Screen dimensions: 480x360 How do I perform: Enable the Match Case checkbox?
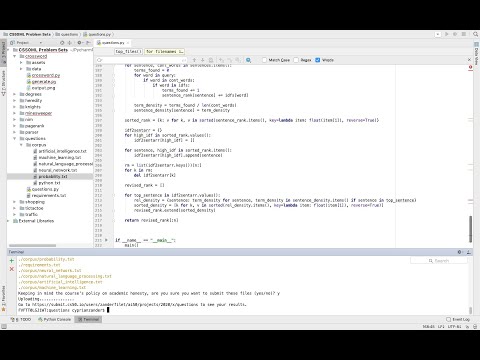[x=264, y=60]
